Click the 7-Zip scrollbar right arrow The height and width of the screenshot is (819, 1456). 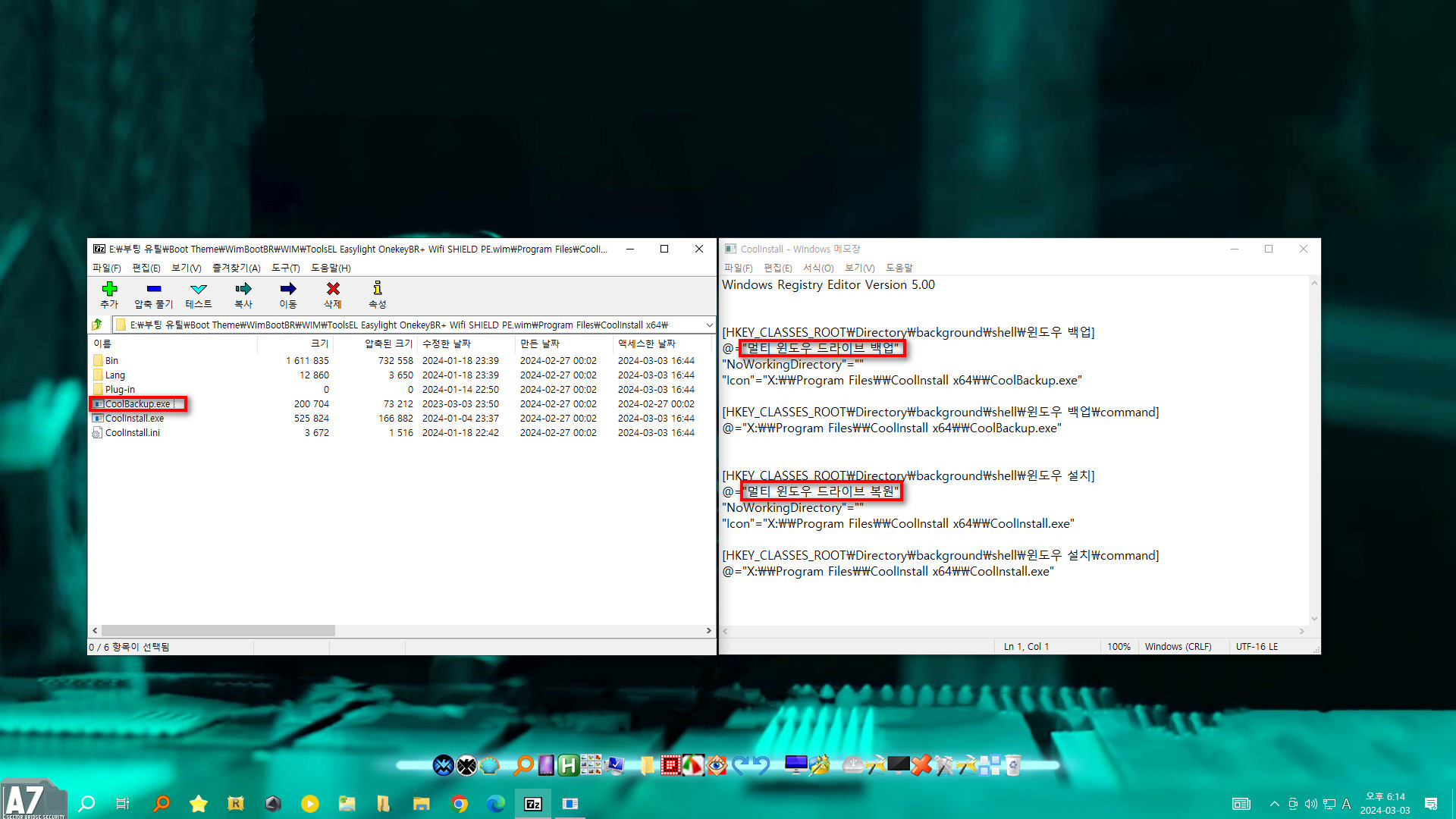click(x=709, y=630)
